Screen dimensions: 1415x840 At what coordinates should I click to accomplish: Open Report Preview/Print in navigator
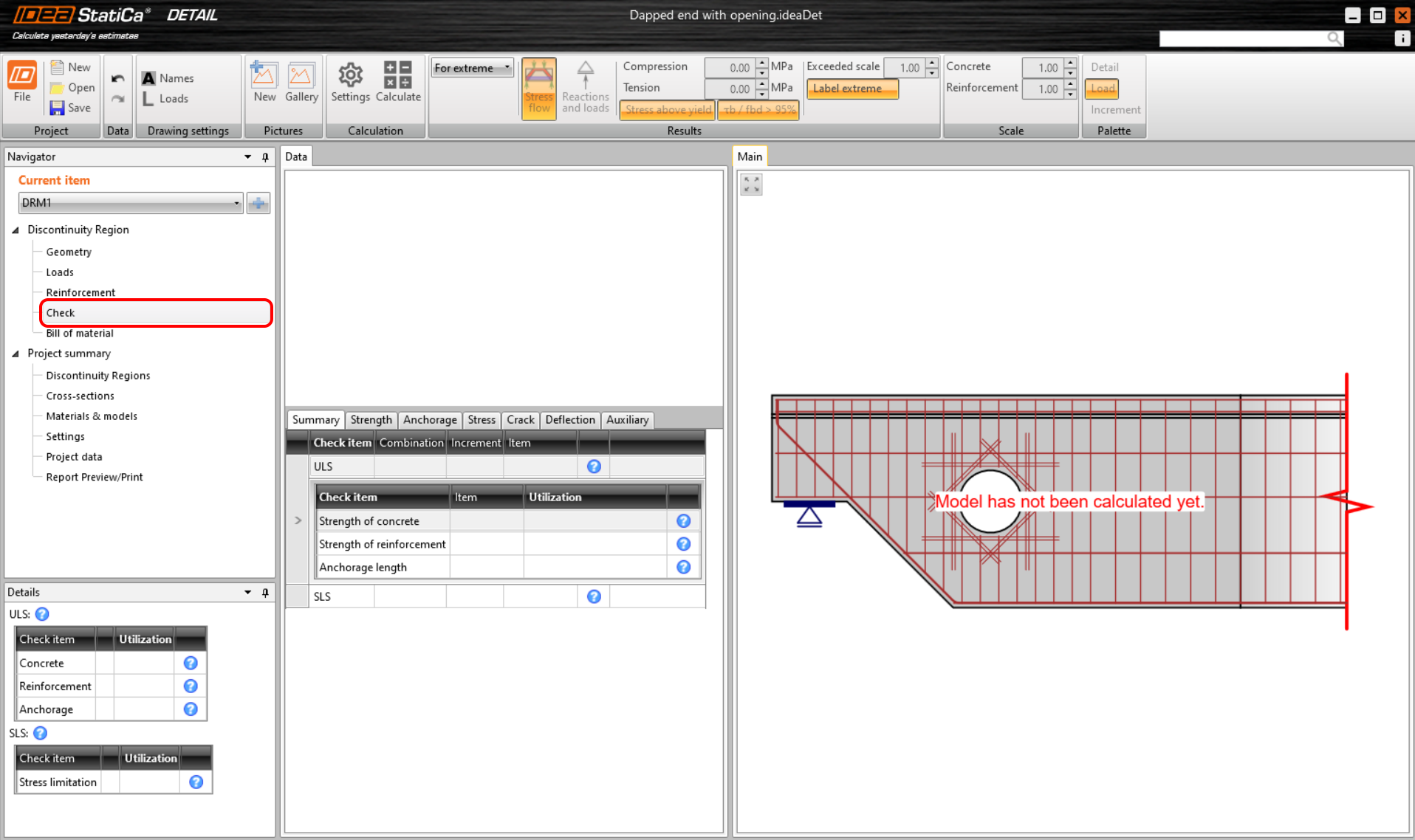pyautogui.click(x=95, y=478)
